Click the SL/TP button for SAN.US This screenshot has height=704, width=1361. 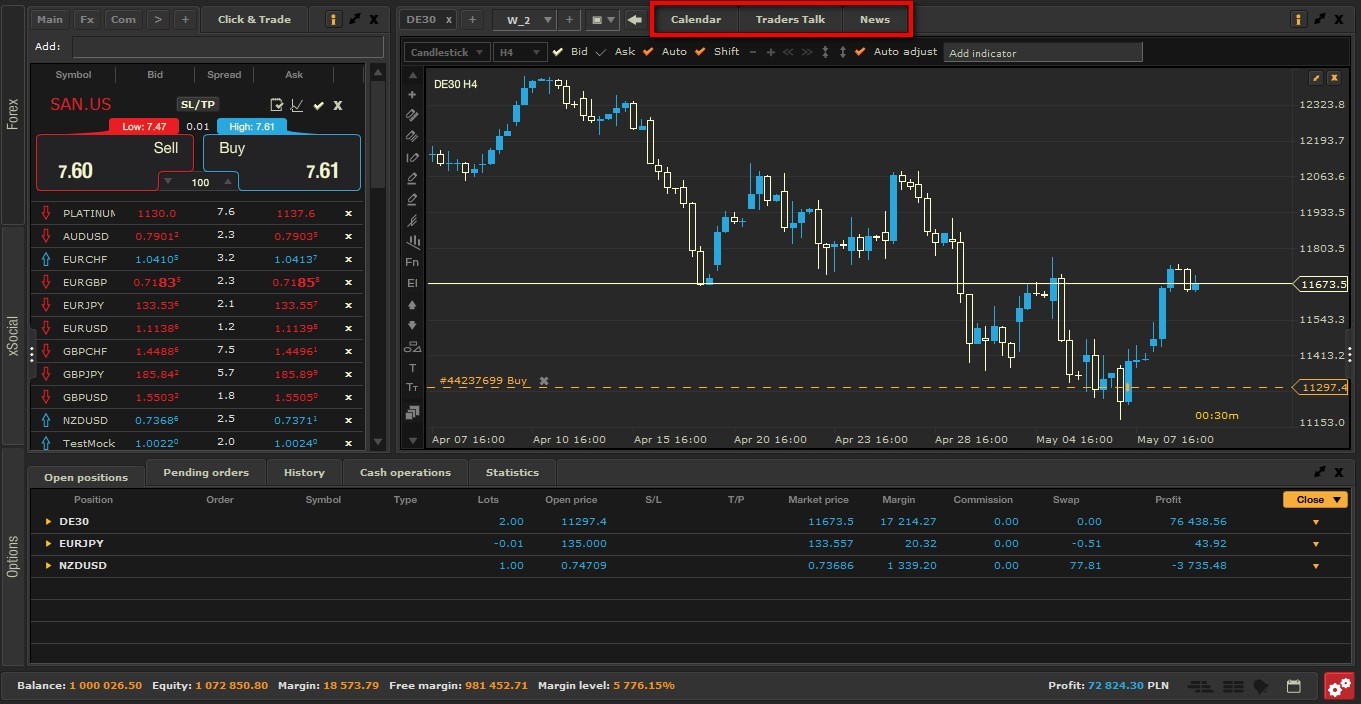tap(197, 105)
